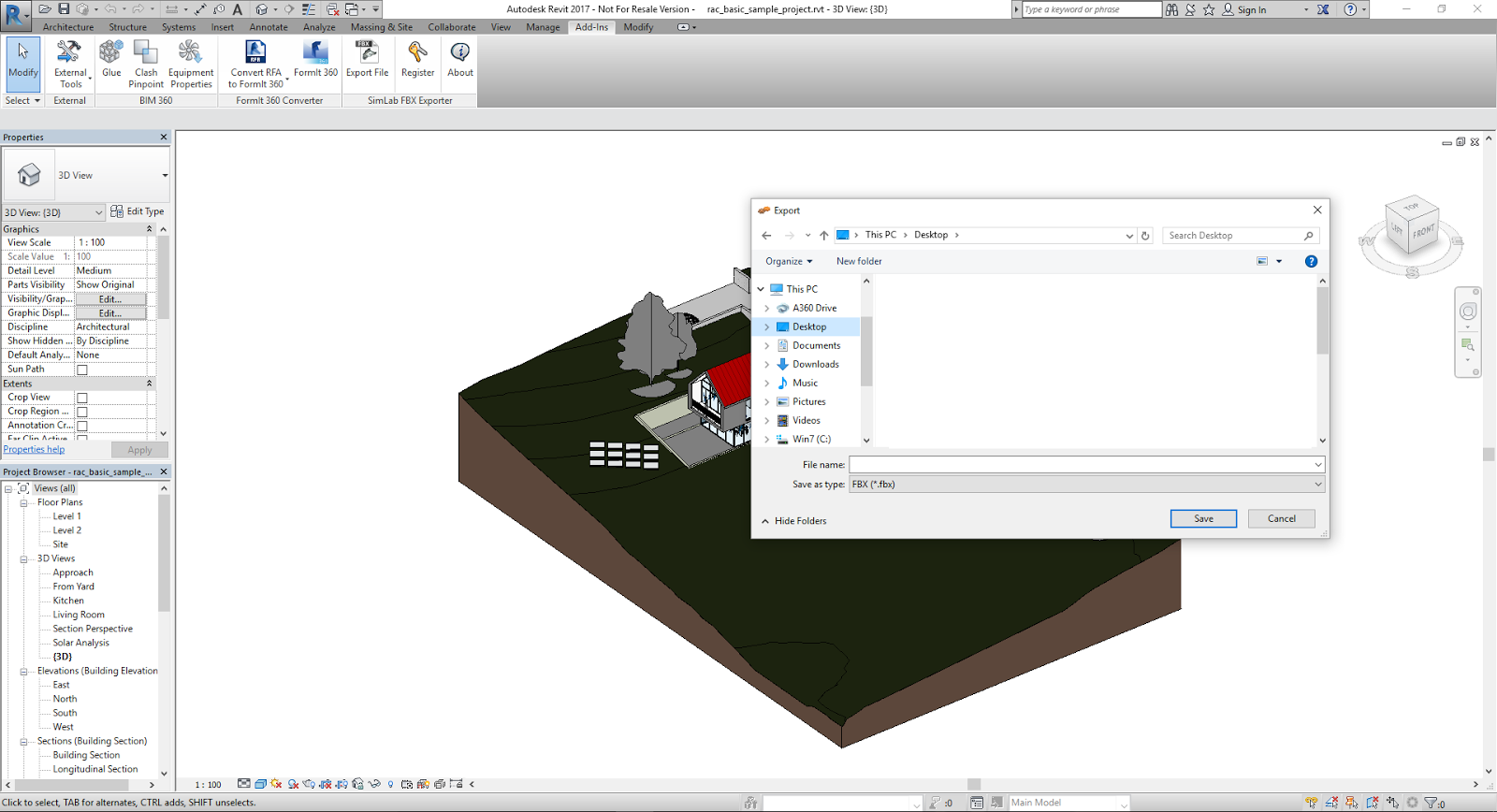The width and height of the screenshot is (1497, 812).
Task: Open the Save as type dropdown
Action: (x=1317, y=485)
